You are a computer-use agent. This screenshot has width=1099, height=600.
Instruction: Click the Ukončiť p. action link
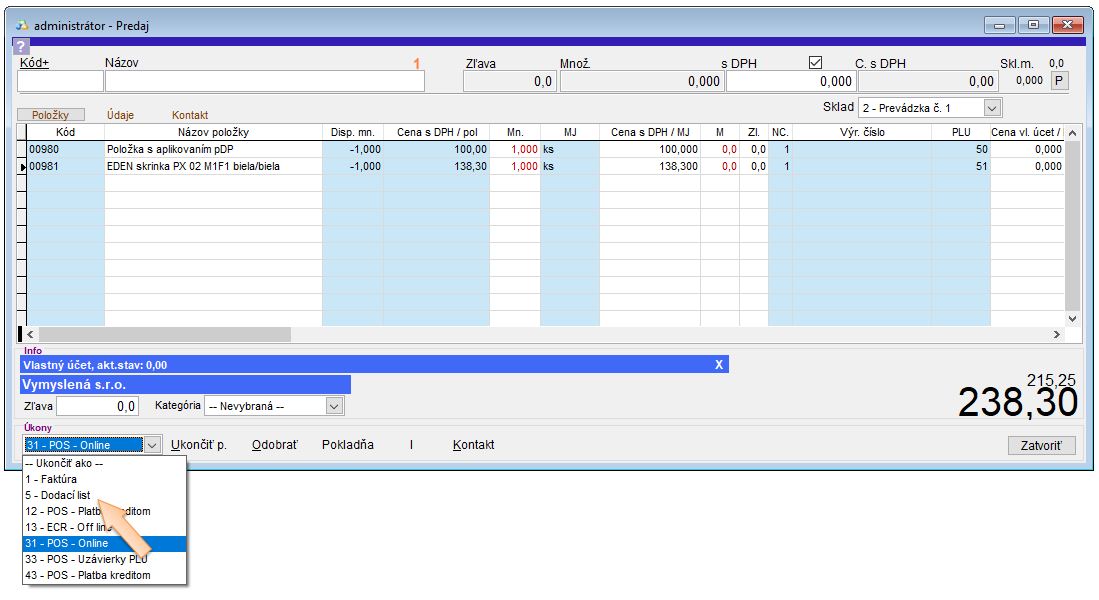pos(199,445)
